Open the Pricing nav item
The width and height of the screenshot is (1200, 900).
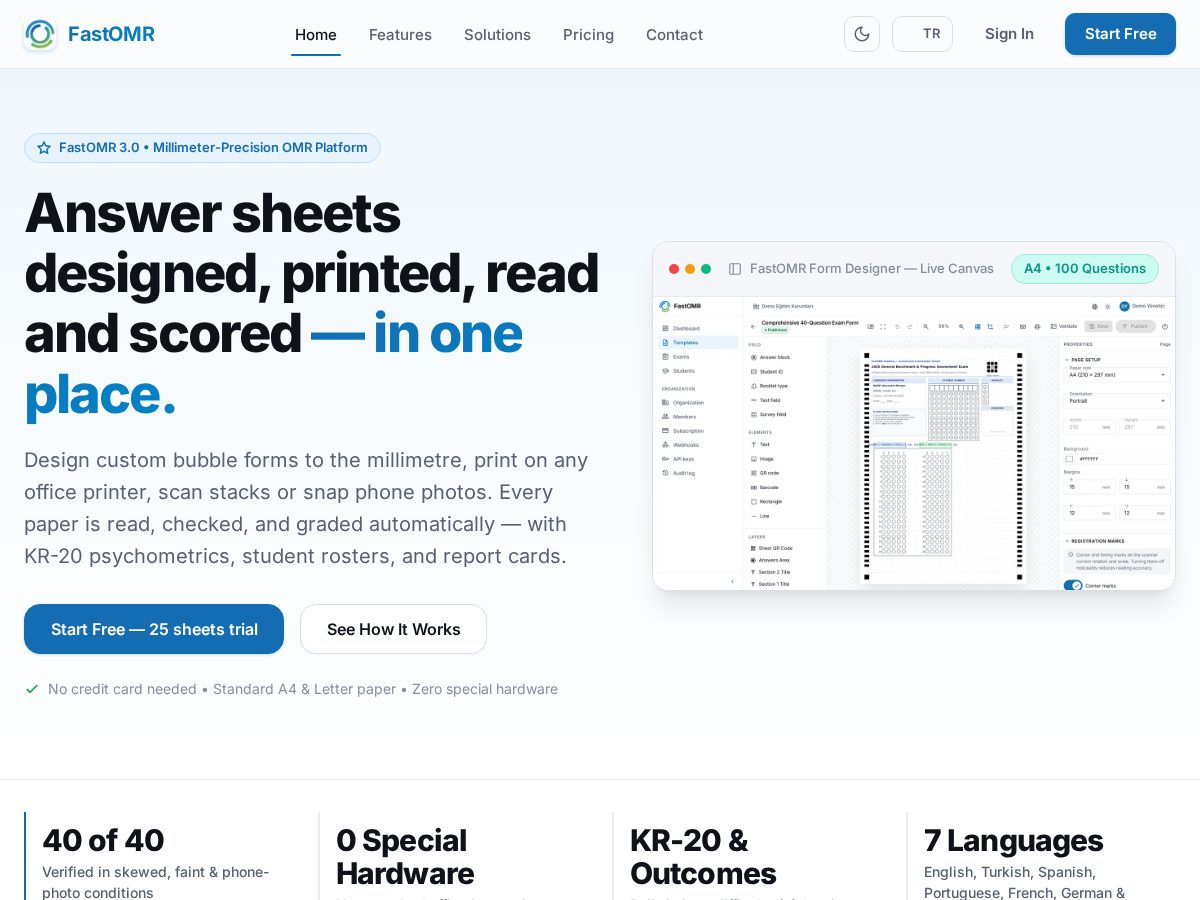click(588, 34)
